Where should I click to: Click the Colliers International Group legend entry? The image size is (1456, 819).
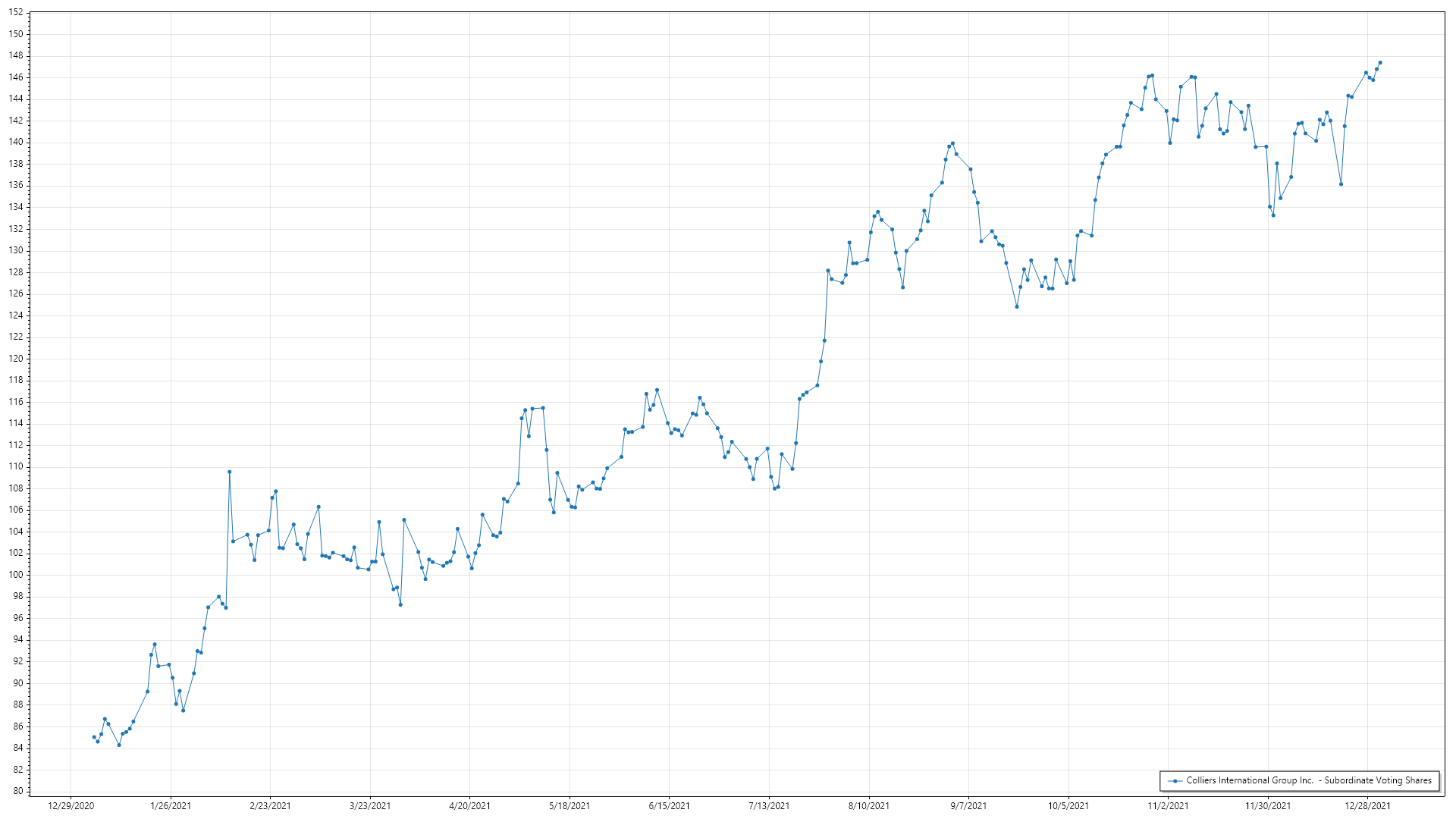point(1308,780)
